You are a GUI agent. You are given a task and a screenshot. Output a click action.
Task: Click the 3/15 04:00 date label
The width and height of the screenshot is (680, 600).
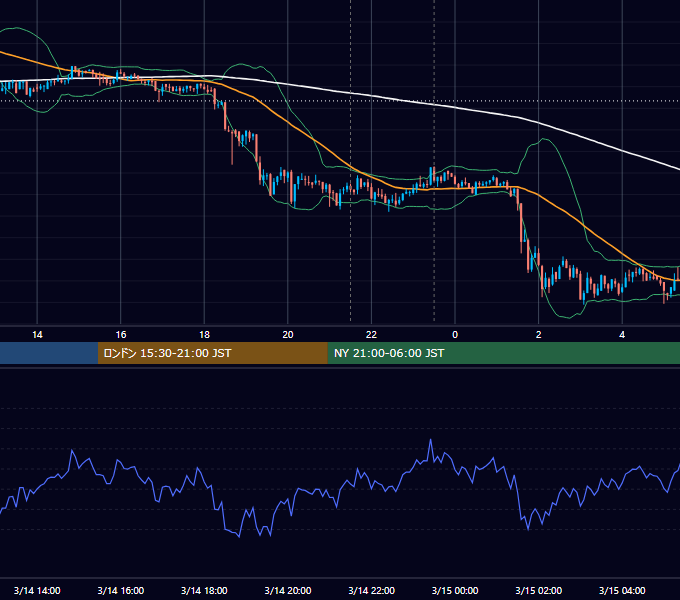pos(622,590)
